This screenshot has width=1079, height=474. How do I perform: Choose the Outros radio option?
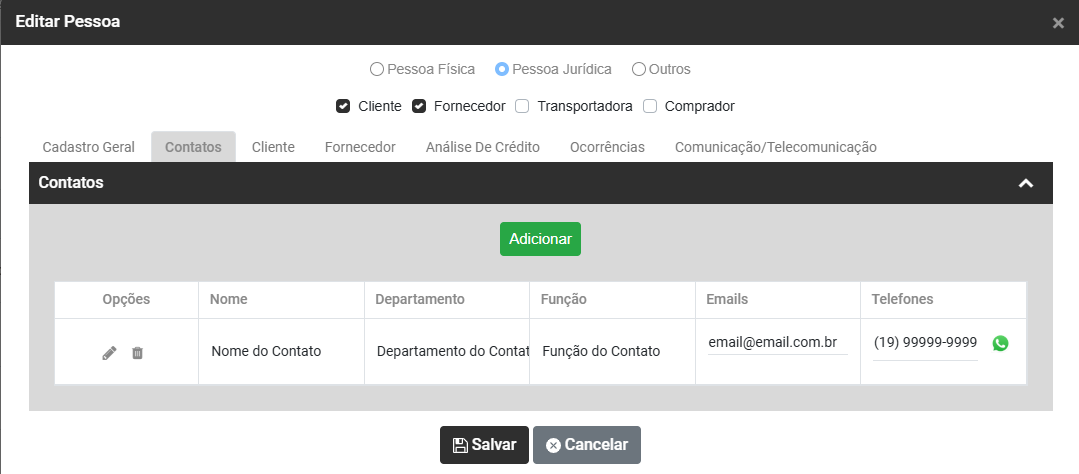click(639, 70)
